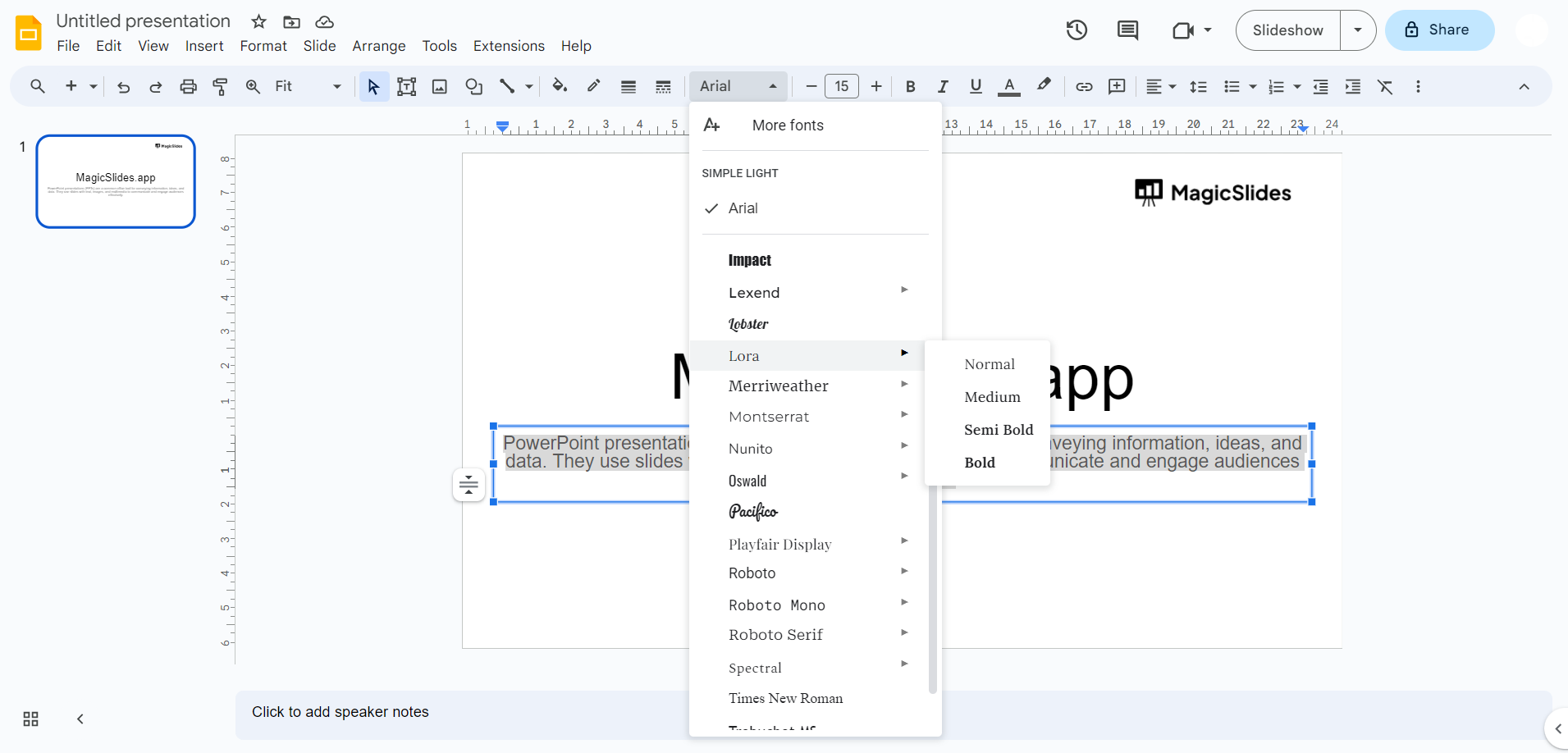The image size is (1568, 753).
Task: Open the Slideshow options dropdown arrow
Action: (1358, 30)
